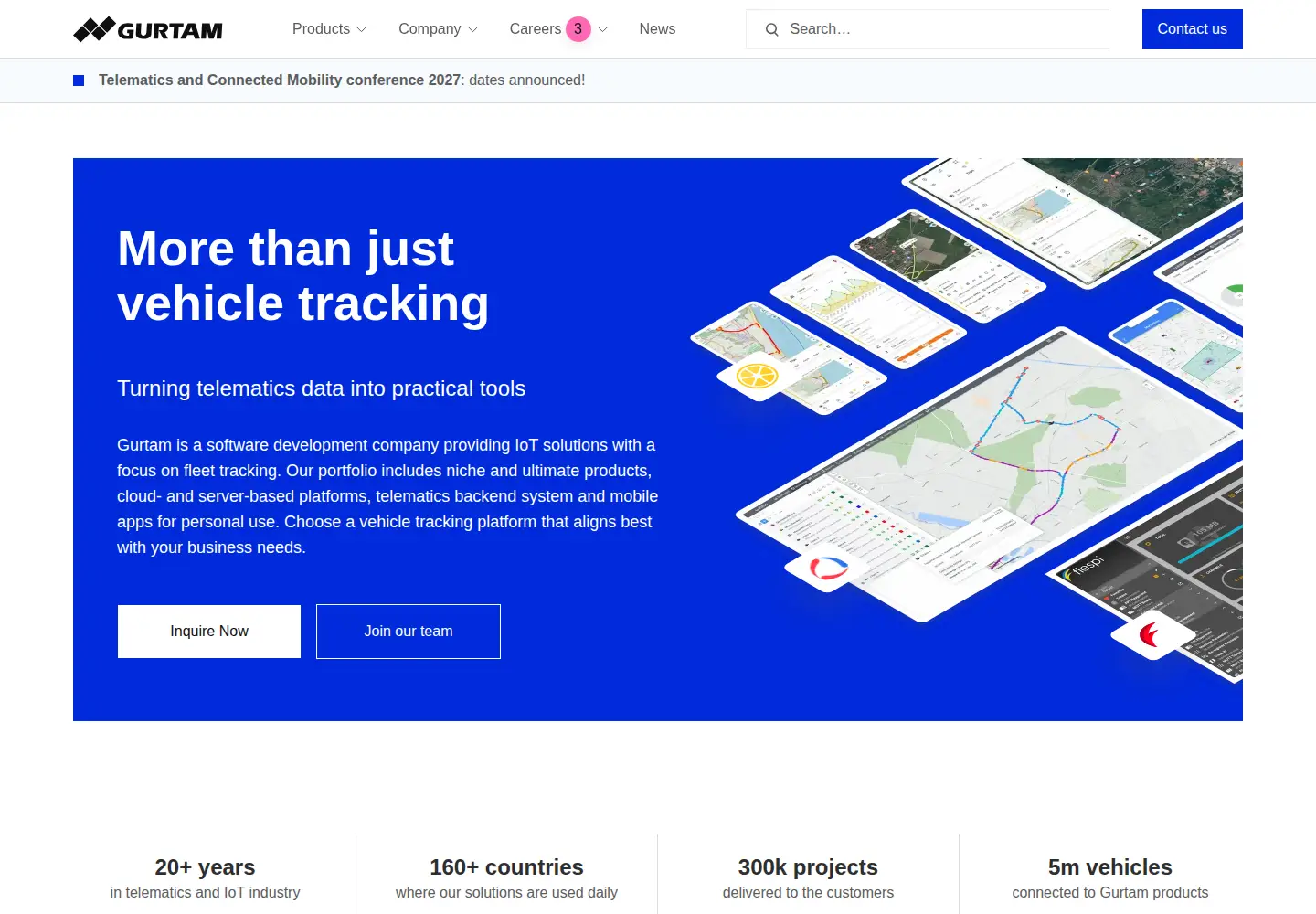Viewport: 1316px width, 914px height.
Task: Click 'in telematics and IoT industry' caption
Action: click(205, 893)
